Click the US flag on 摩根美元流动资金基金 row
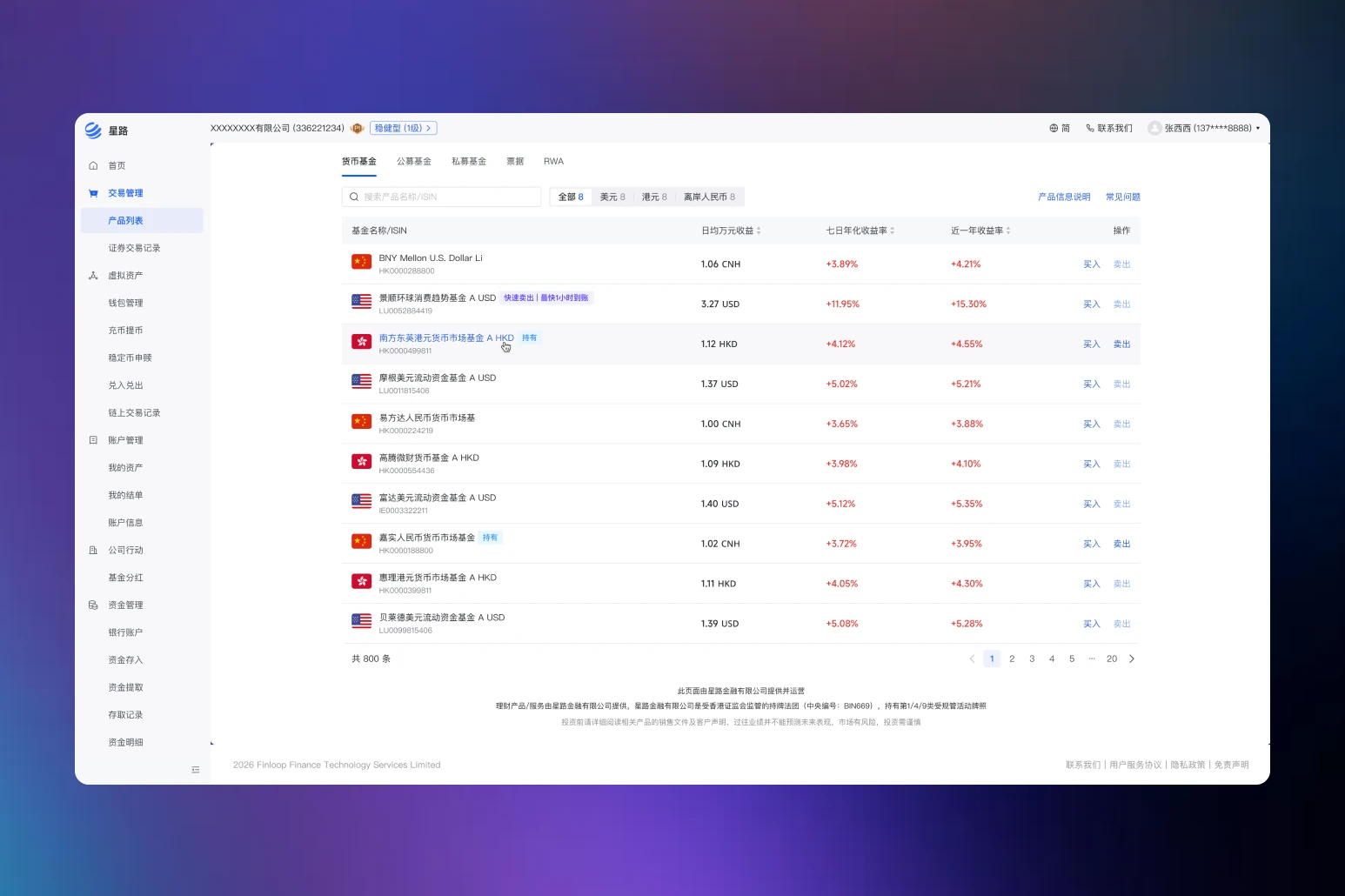Viewport: 1345px width, 896px height. (x=361, y=382)
